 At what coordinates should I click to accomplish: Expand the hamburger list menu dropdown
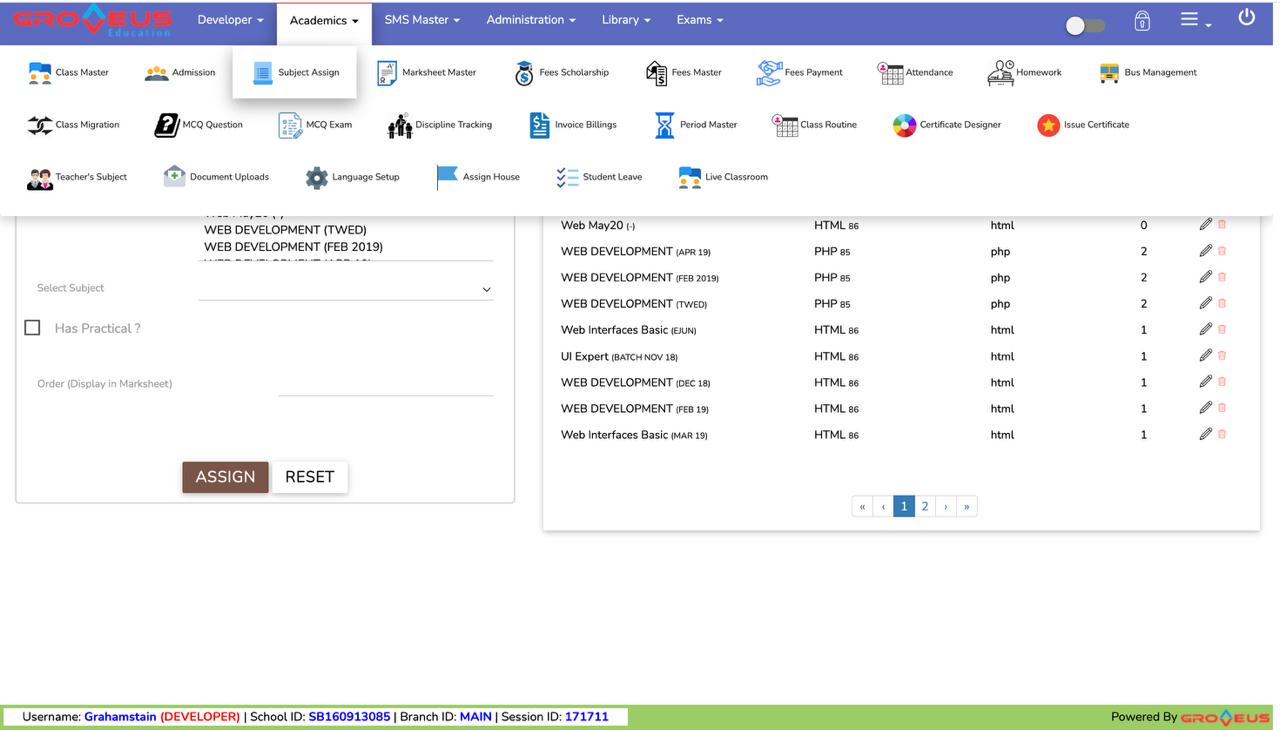coord(1194,20)
